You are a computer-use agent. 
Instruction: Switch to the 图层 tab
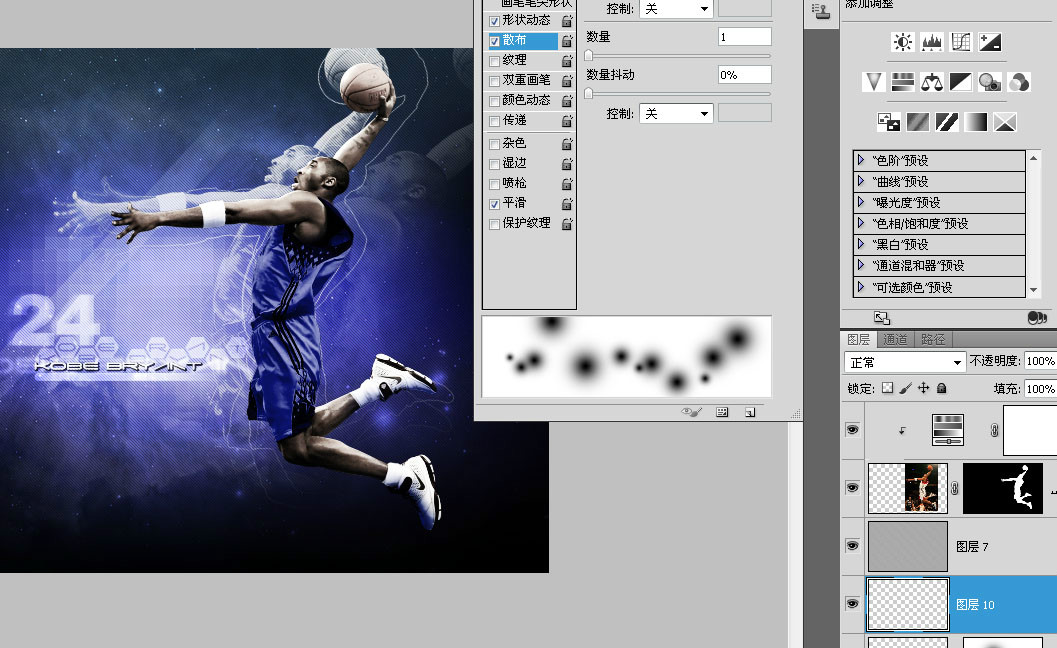coord(859,339)
